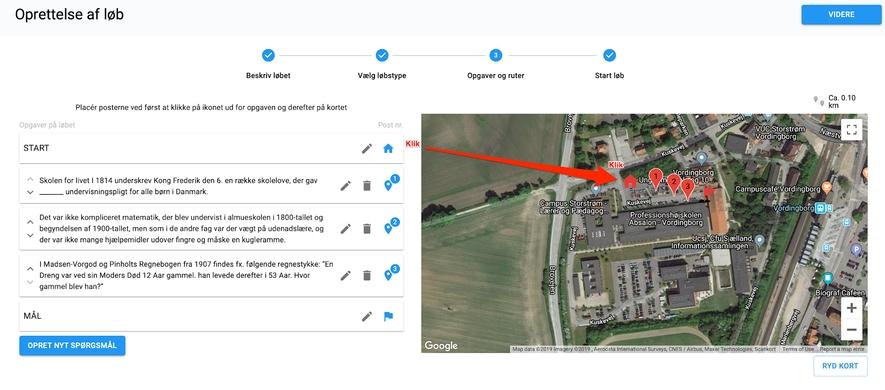Move 'Det var ikke kompliceret' question up

coord(30,222)
